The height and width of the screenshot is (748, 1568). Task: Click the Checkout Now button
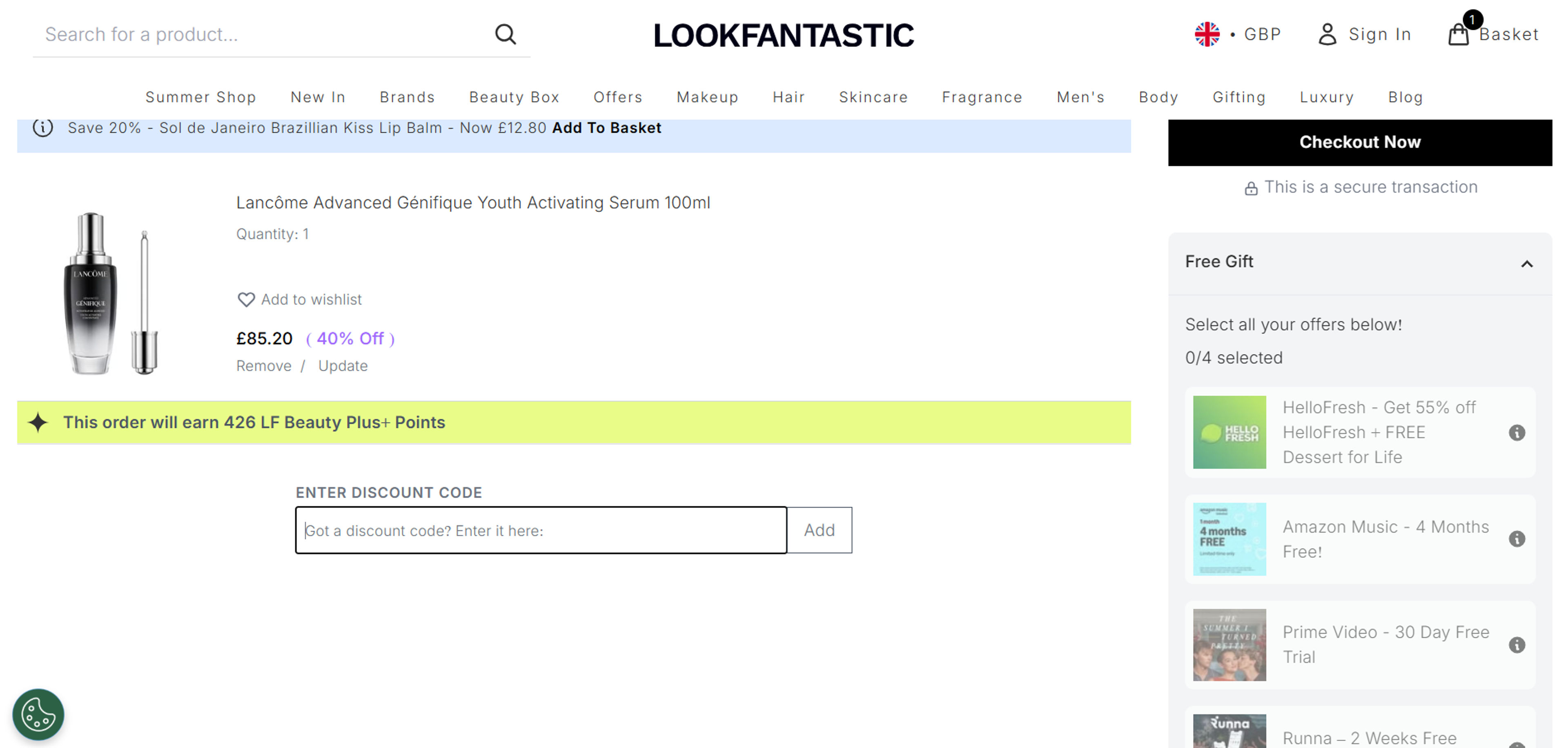tap(1360, 142)
